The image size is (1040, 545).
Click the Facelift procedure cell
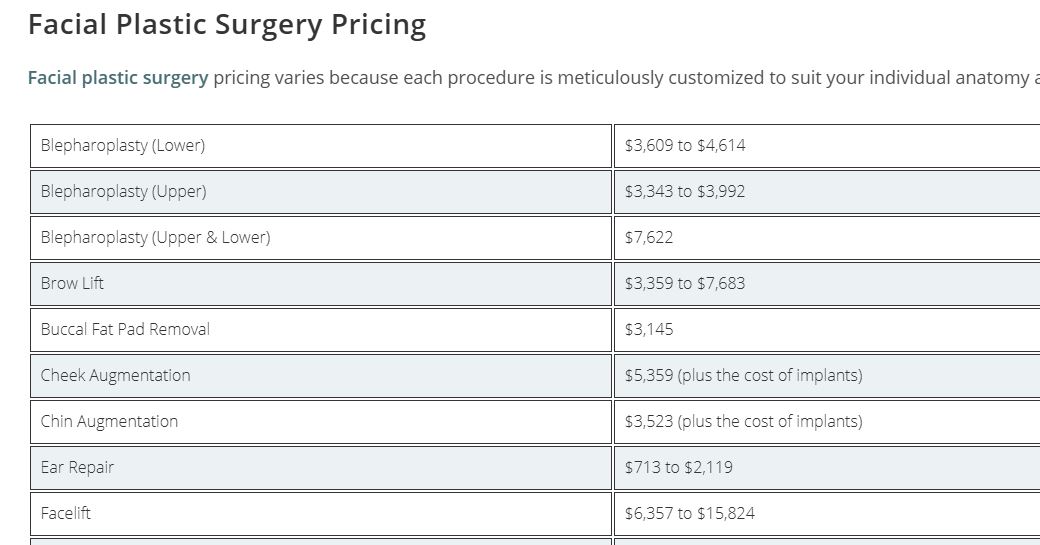321,513
